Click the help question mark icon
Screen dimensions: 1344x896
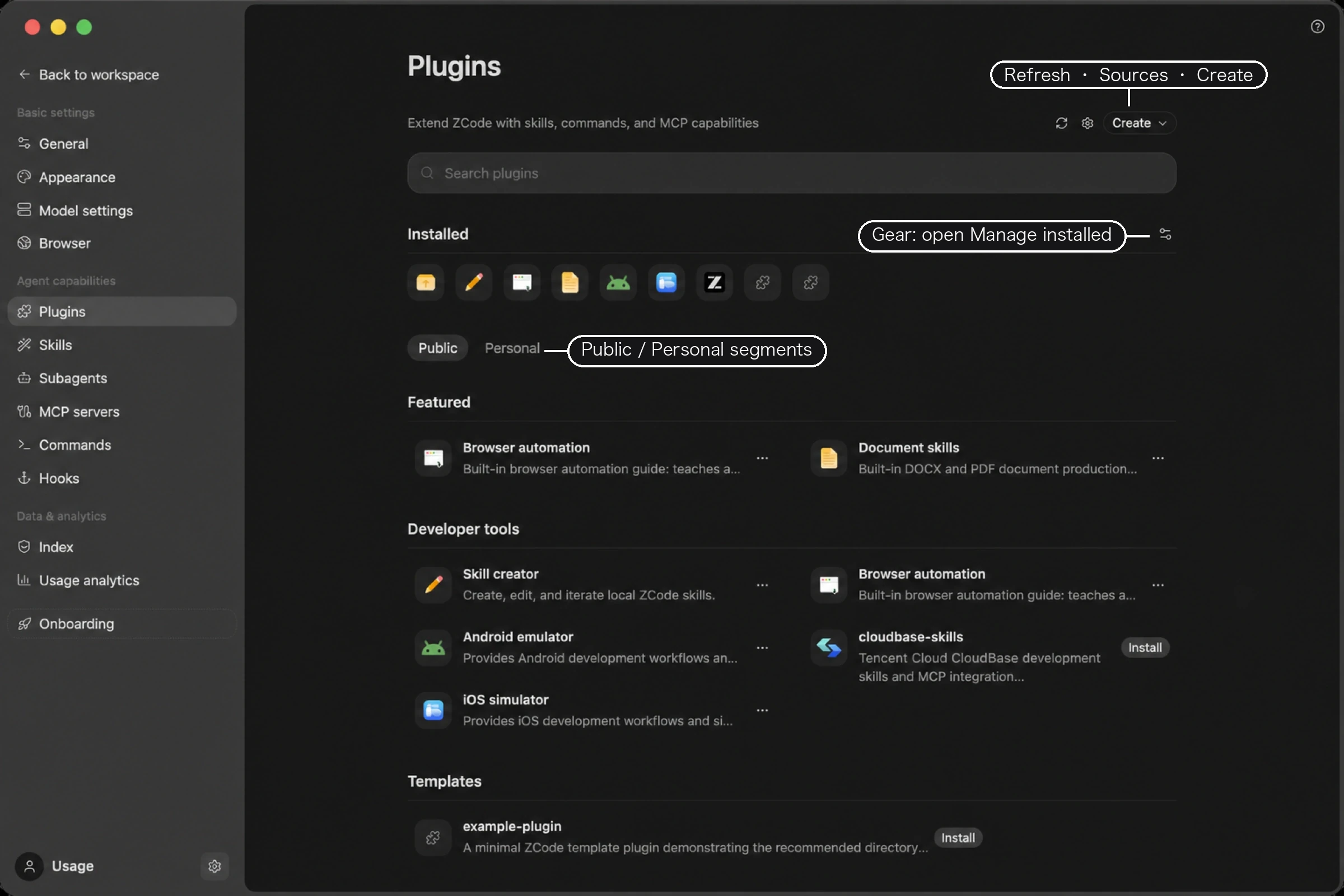click(x=1317, y=27)
